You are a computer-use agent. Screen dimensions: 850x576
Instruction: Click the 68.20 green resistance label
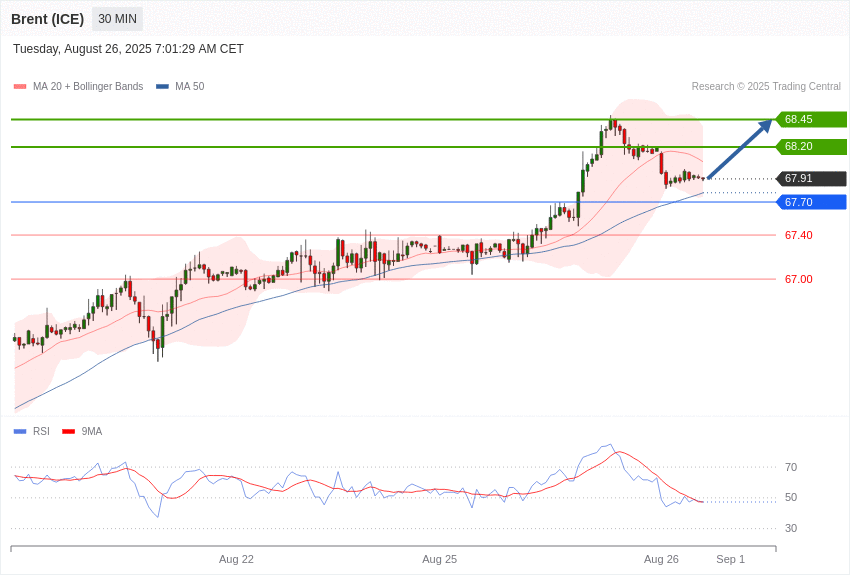click(x=811, y=146)
